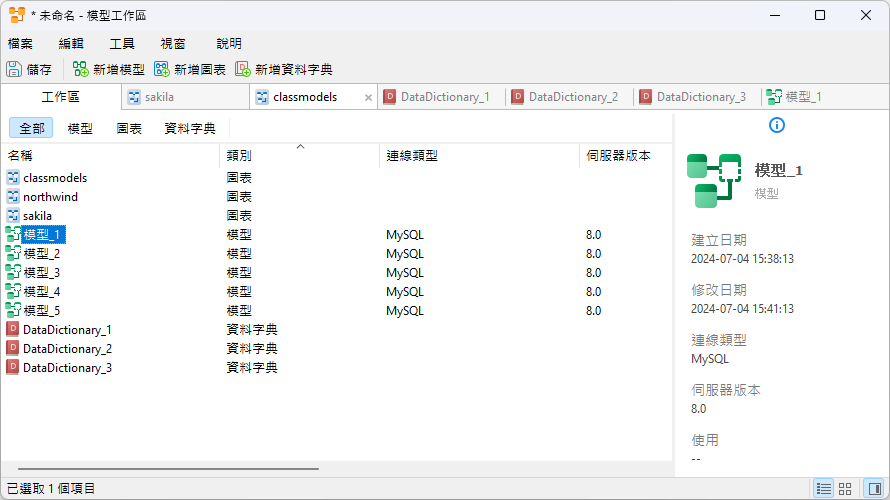Click the 儲存 save icon in toolbar
This screenshot has width=890, height=500.
click(x=14, y=69)
